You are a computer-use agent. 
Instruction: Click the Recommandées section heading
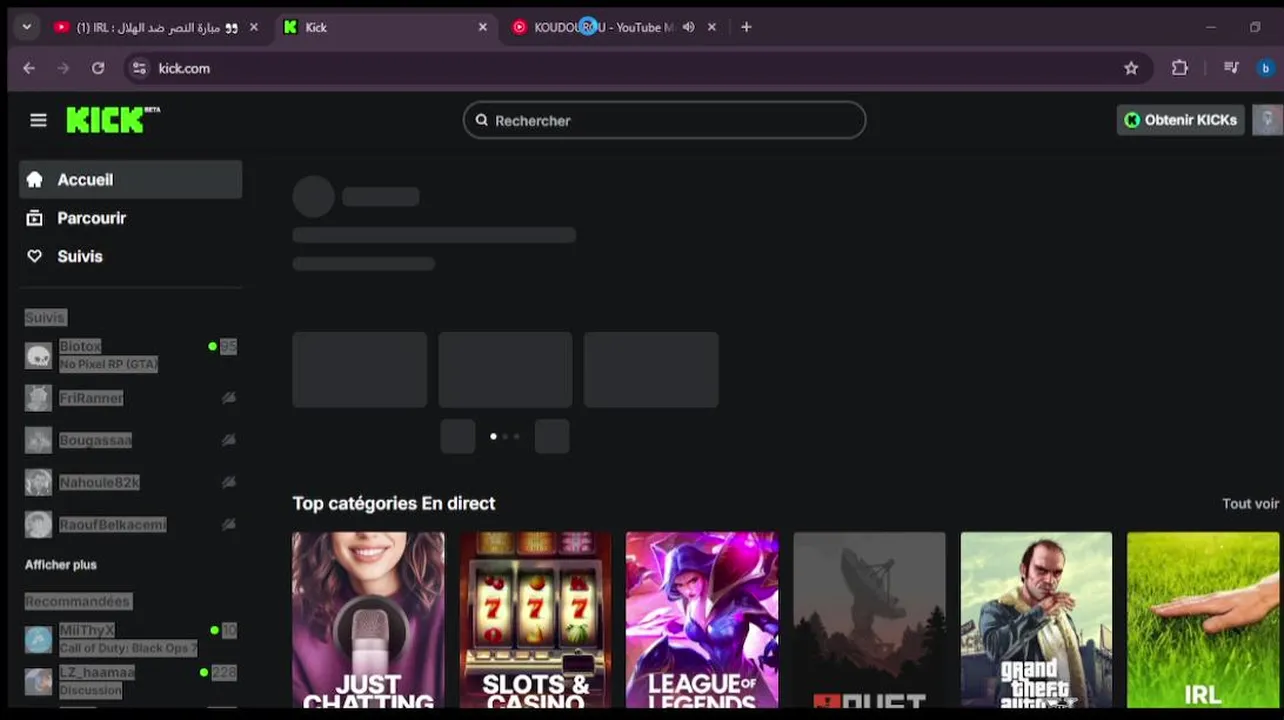(x=78, y=601)
